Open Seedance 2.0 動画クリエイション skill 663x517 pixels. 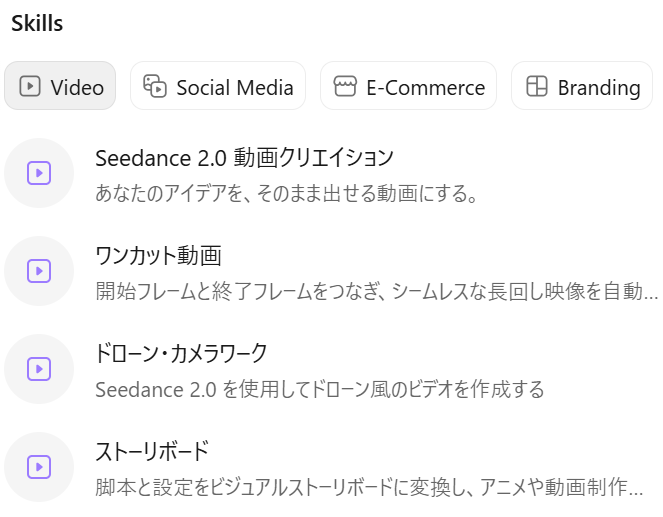[x=244, y=158]
